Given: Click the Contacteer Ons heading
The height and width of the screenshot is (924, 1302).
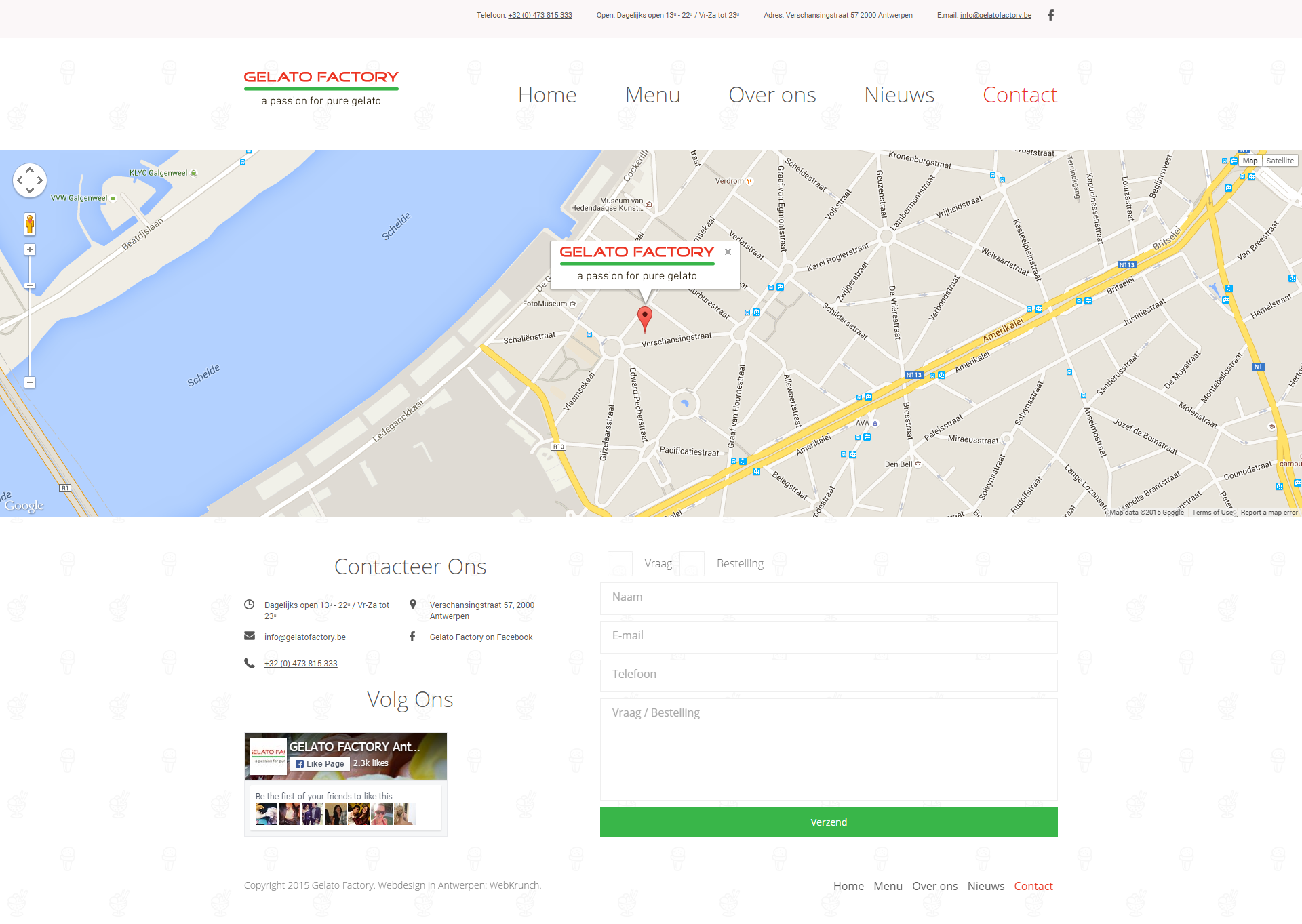Looking at the screenshot, I should (410, 567).
